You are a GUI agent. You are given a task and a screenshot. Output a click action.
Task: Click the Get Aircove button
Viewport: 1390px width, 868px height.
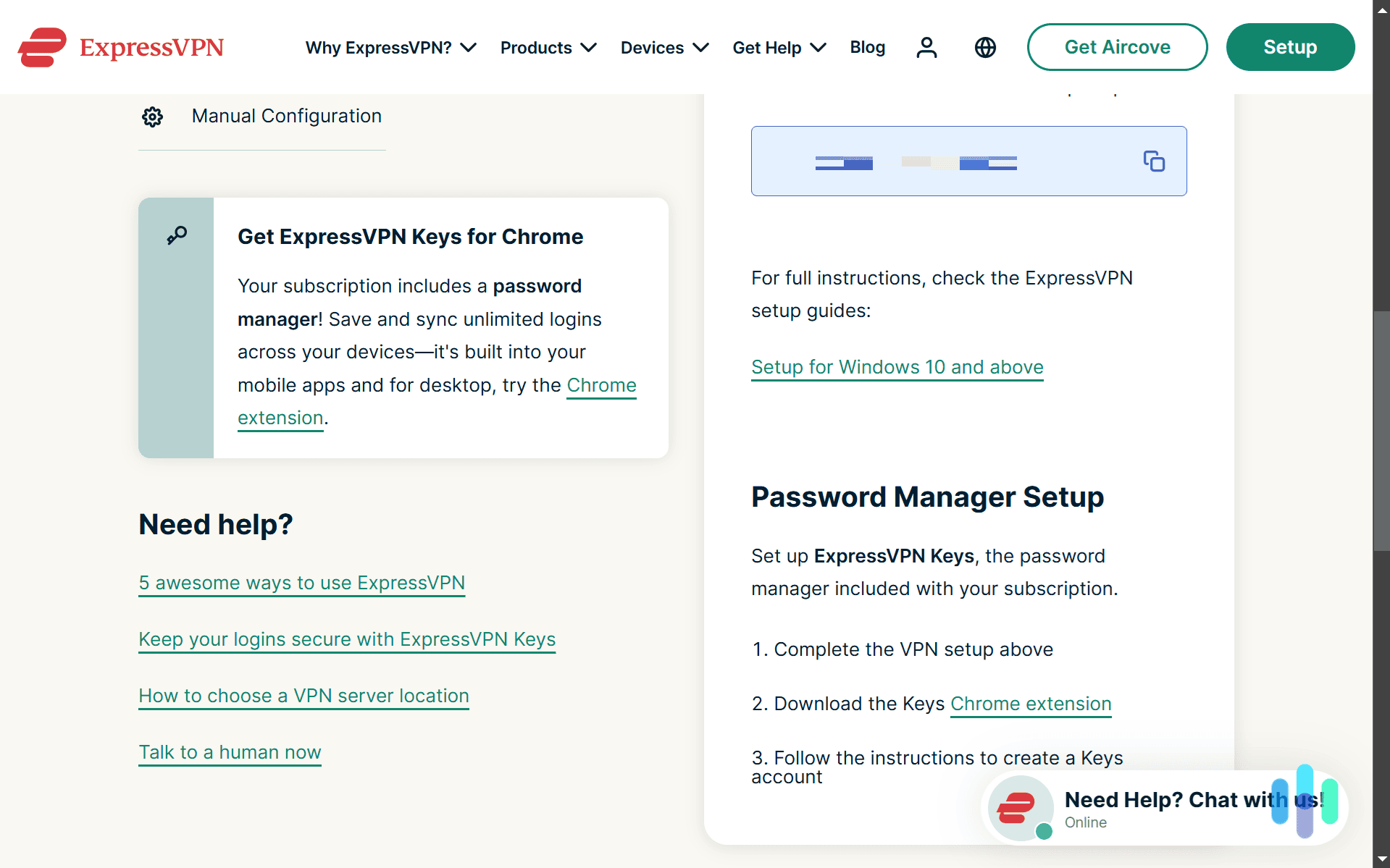pyautogui.click(x=1116, y=47)
